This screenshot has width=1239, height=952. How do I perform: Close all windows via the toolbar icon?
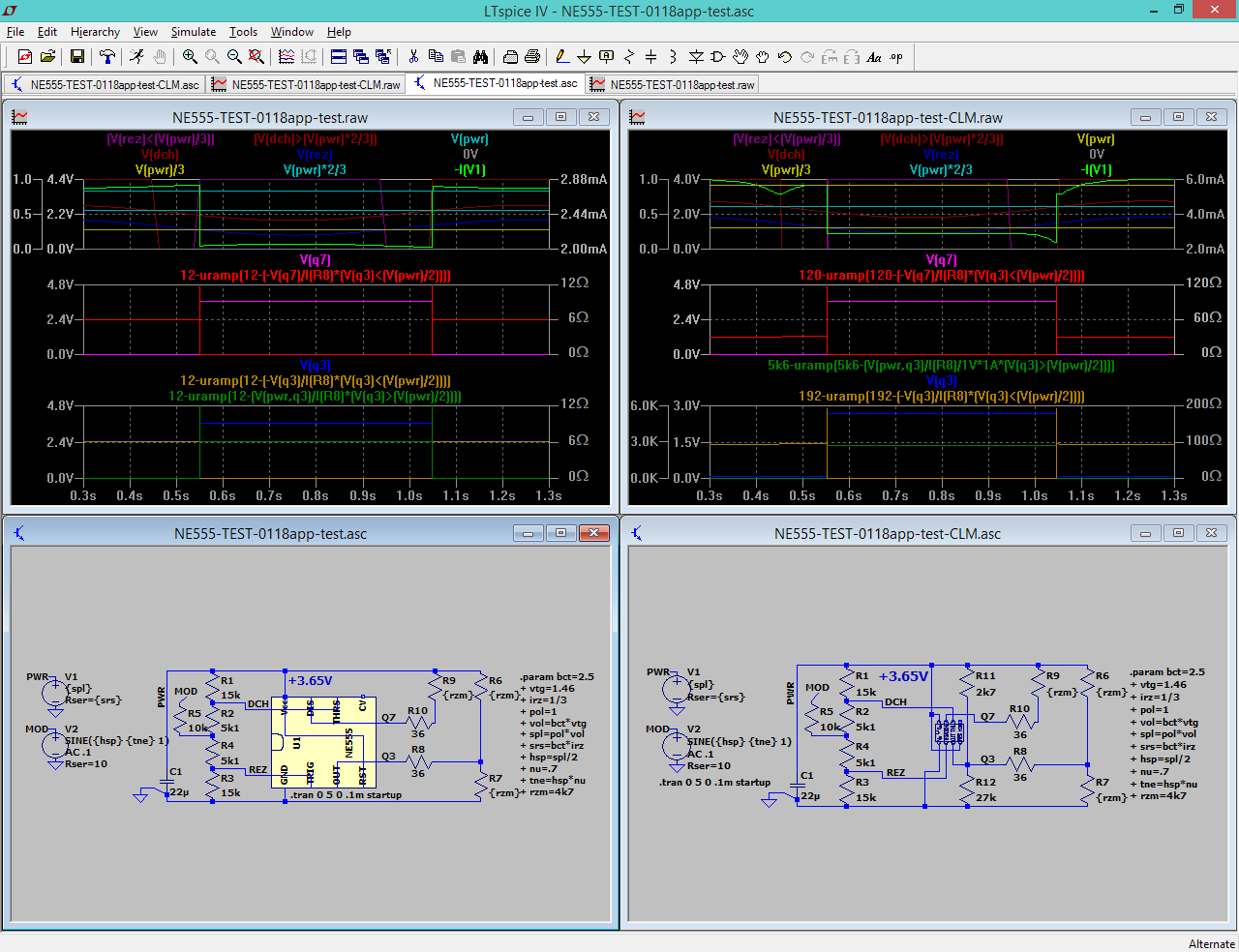(x=383, y=57)
